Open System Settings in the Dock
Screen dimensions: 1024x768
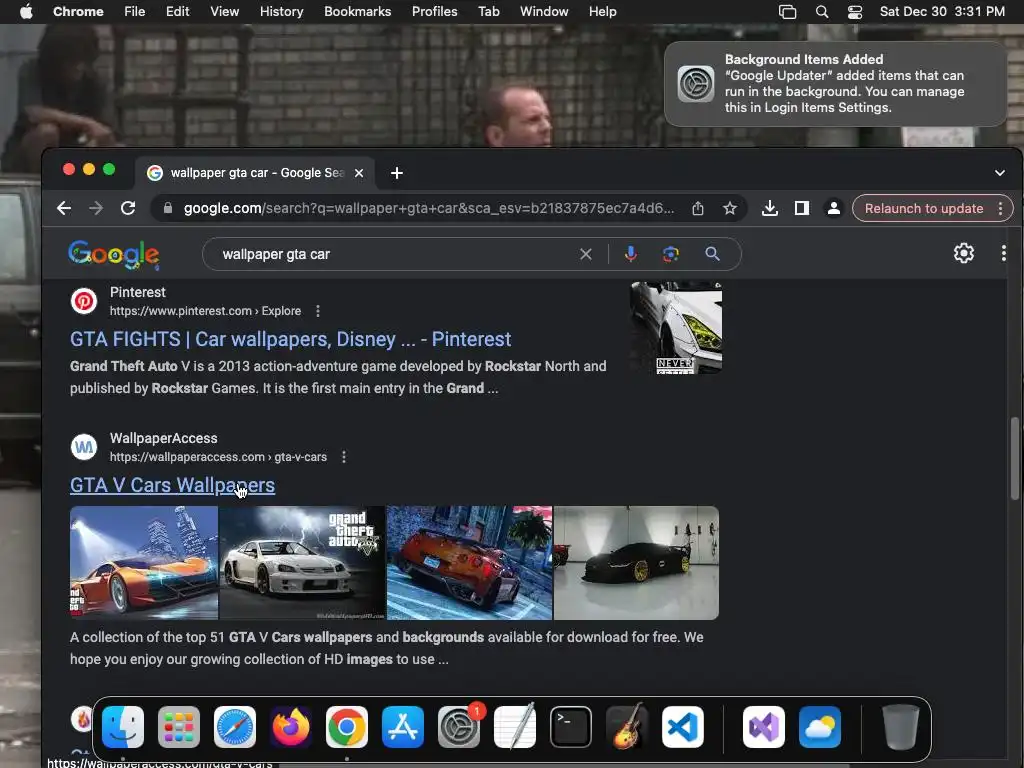(x=458, y=727)
